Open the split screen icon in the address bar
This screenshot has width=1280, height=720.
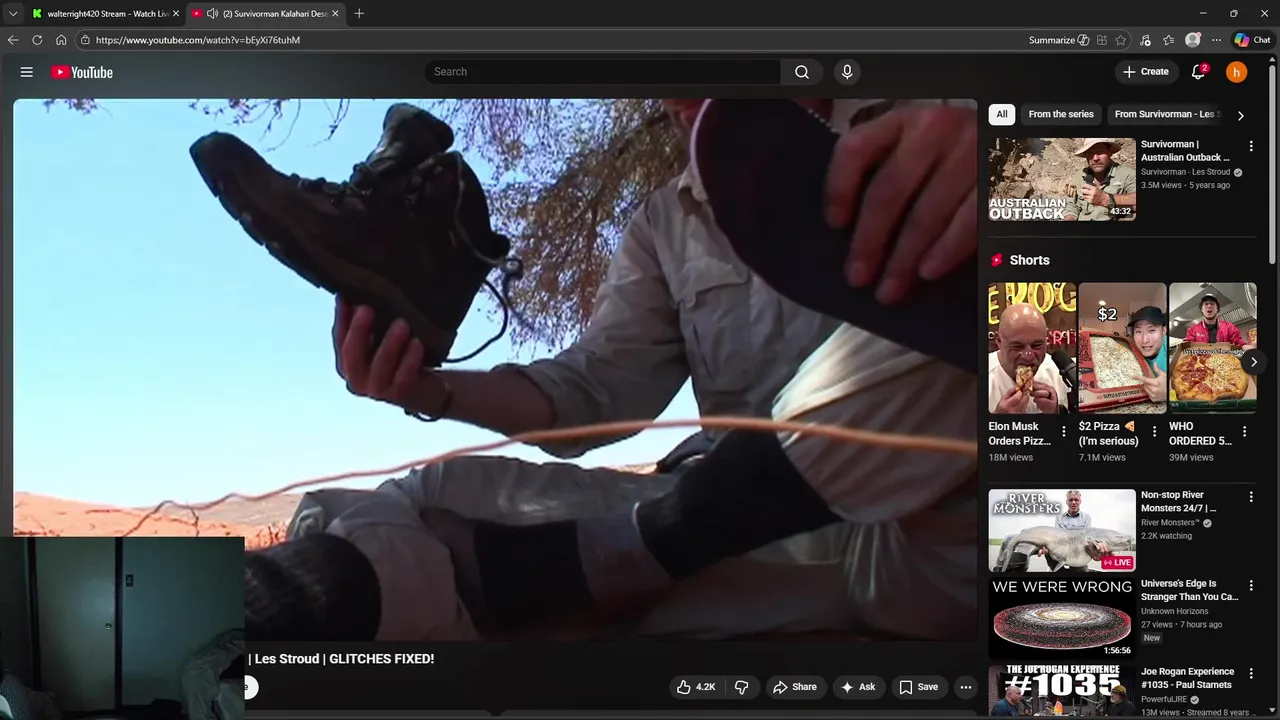point(1101,40)
